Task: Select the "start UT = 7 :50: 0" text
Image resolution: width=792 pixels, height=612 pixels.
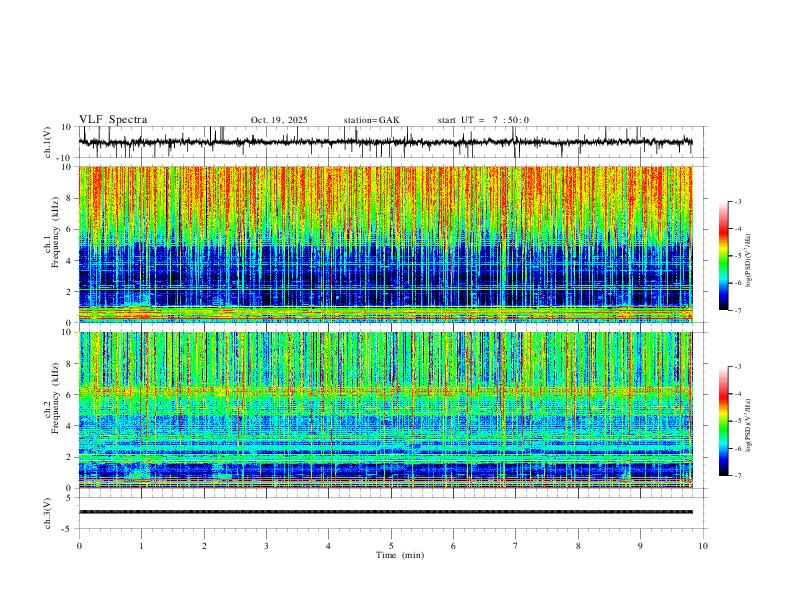Action: pyautogui.click(x=483, y=120)
